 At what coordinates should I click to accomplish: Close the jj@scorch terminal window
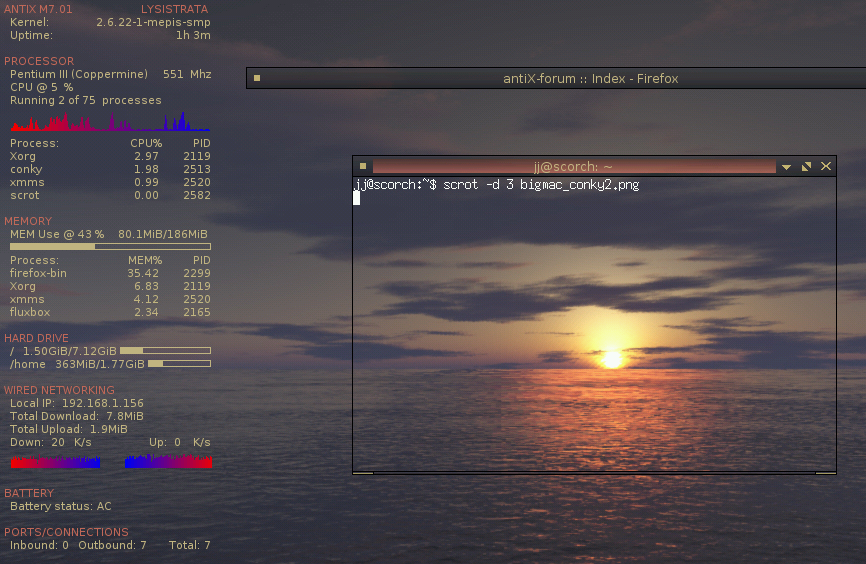[x=826, y=166]
